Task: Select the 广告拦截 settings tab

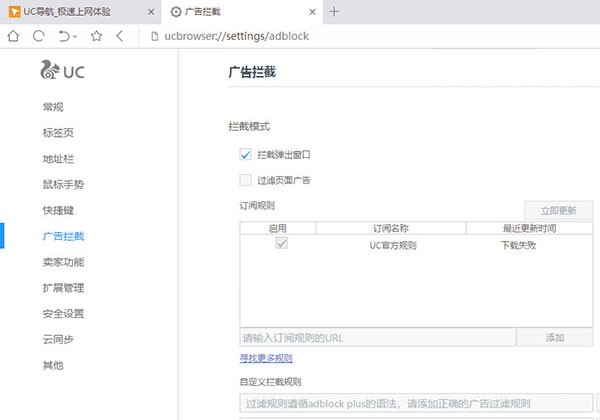Action: 242,12
